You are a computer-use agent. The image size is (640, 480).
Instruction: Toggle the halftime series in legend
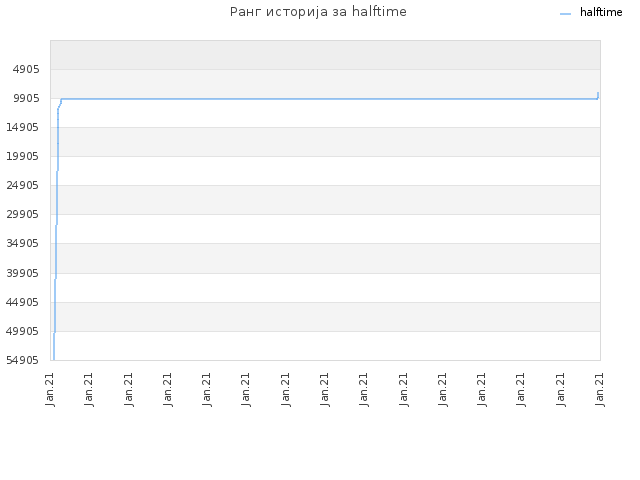[x=601, y=12]
